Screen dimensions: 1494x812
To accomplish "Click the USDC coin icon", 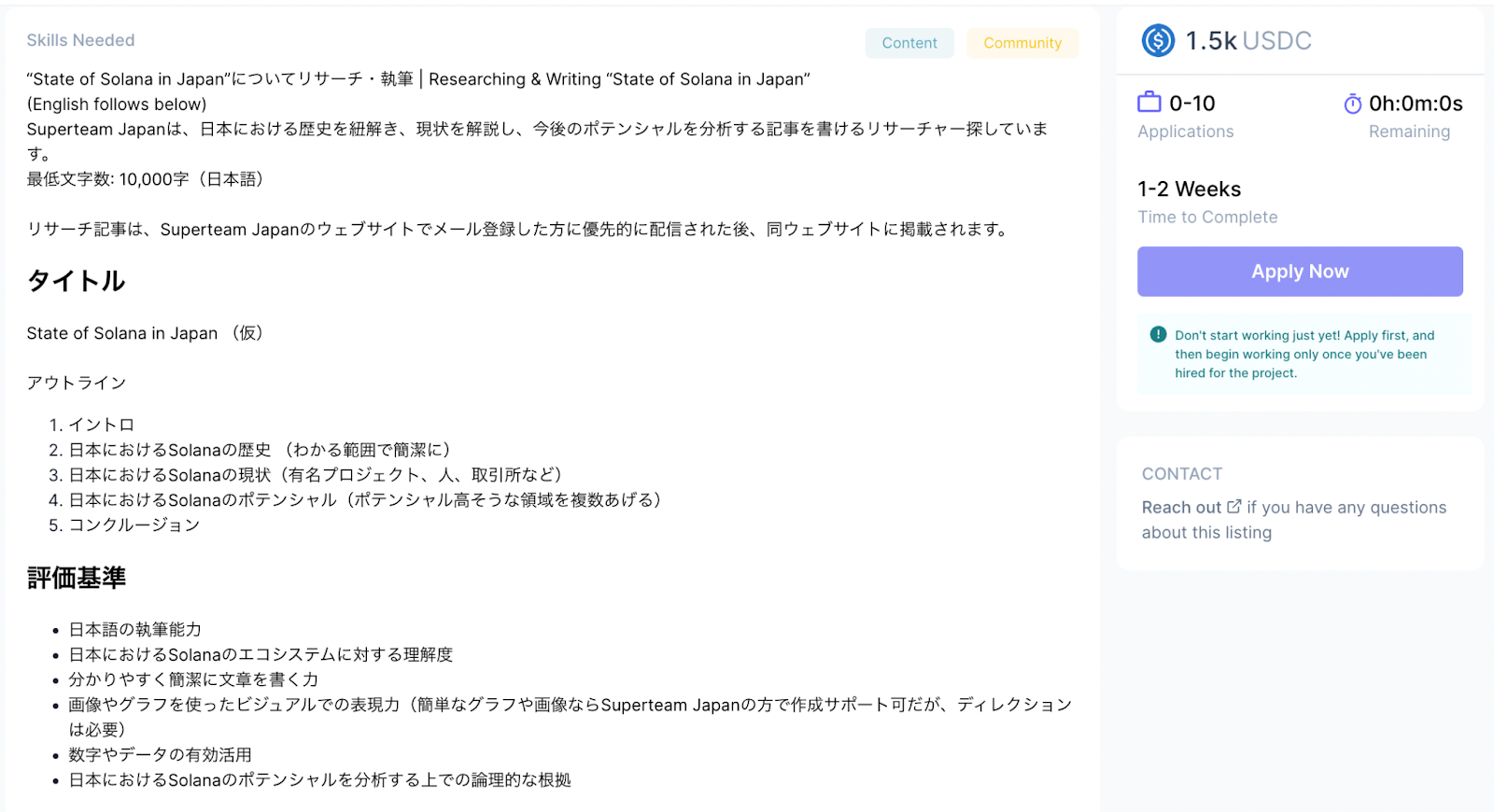I will tap(1158, 40).
